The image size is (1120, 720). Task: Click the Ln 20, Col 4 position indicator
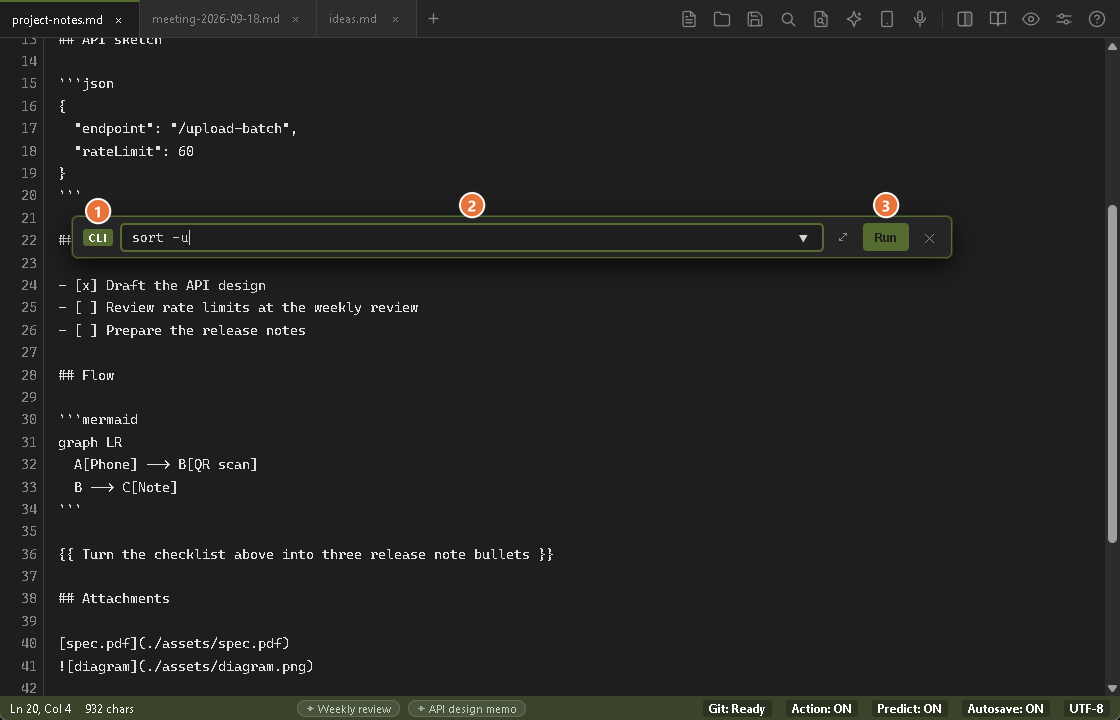pyautogui.click(x=41, y=709)
